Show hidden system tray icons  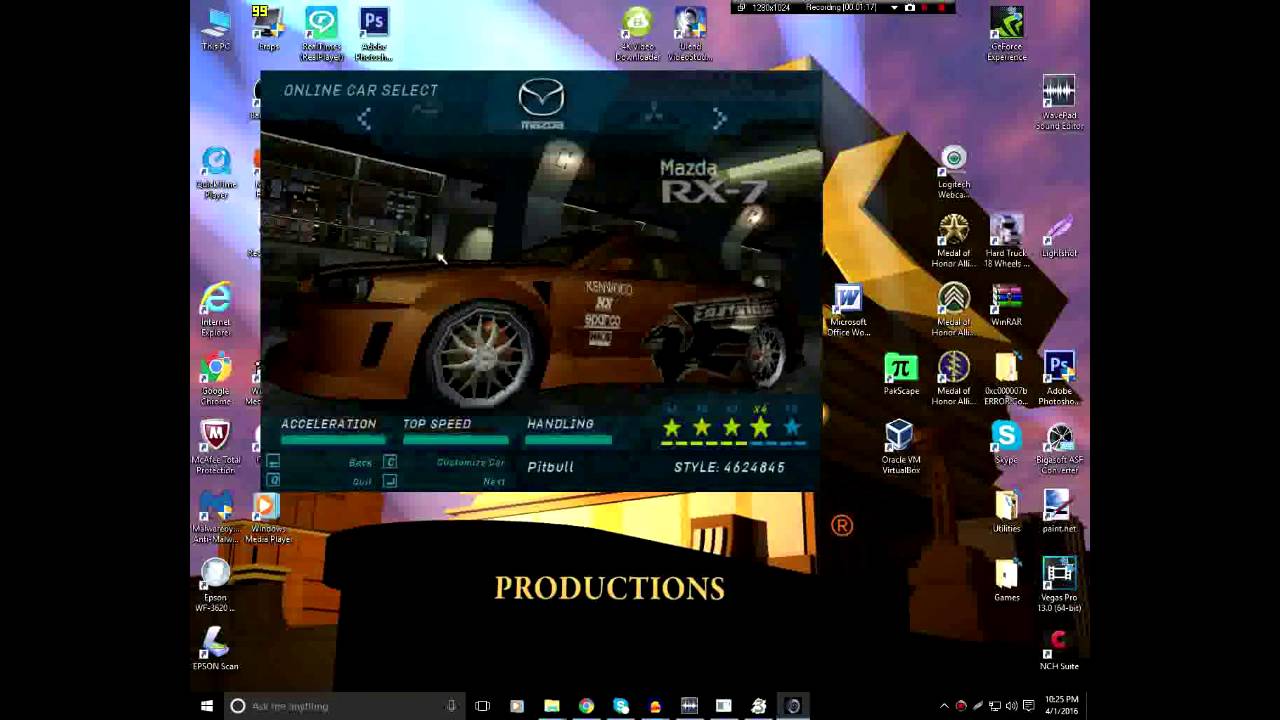pos(944,706)
